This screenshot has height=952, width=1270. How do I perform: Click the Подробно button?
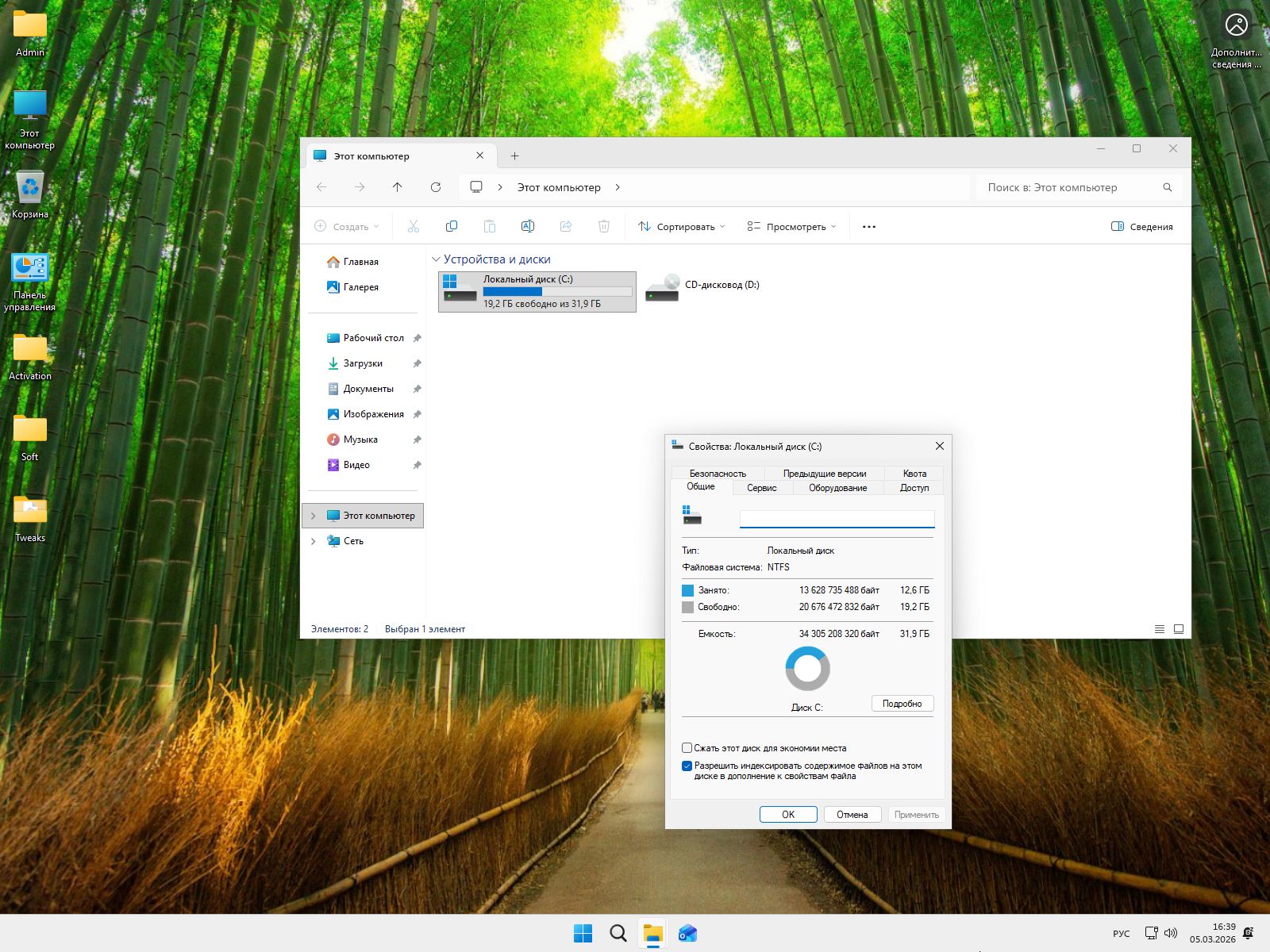click(902, 704)
